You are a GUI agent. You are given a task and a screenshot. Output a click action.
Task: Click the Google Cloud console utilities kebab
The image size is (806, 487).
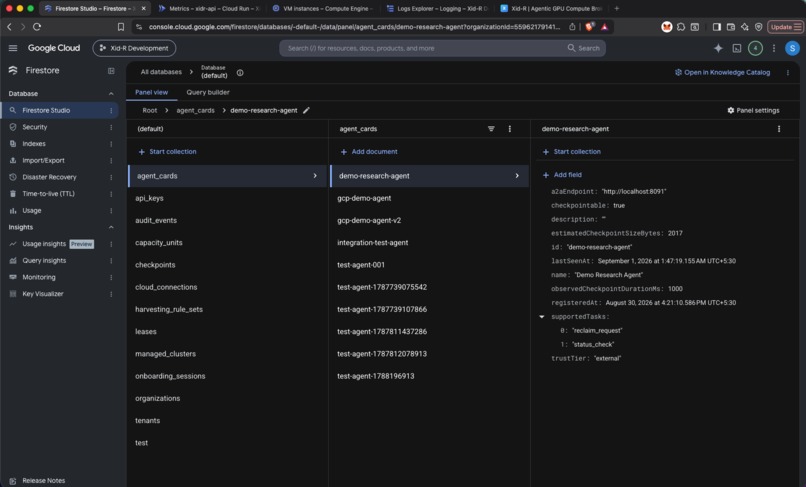coord(774,48)
